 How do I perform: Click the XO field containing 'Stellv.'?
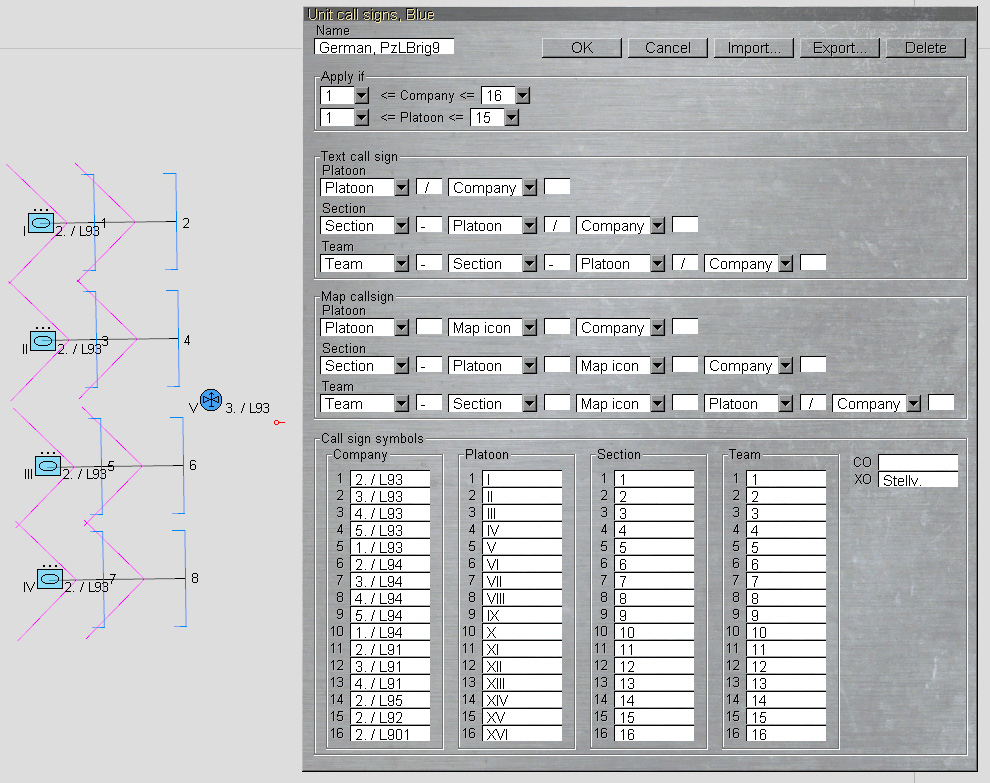(917, 480)
